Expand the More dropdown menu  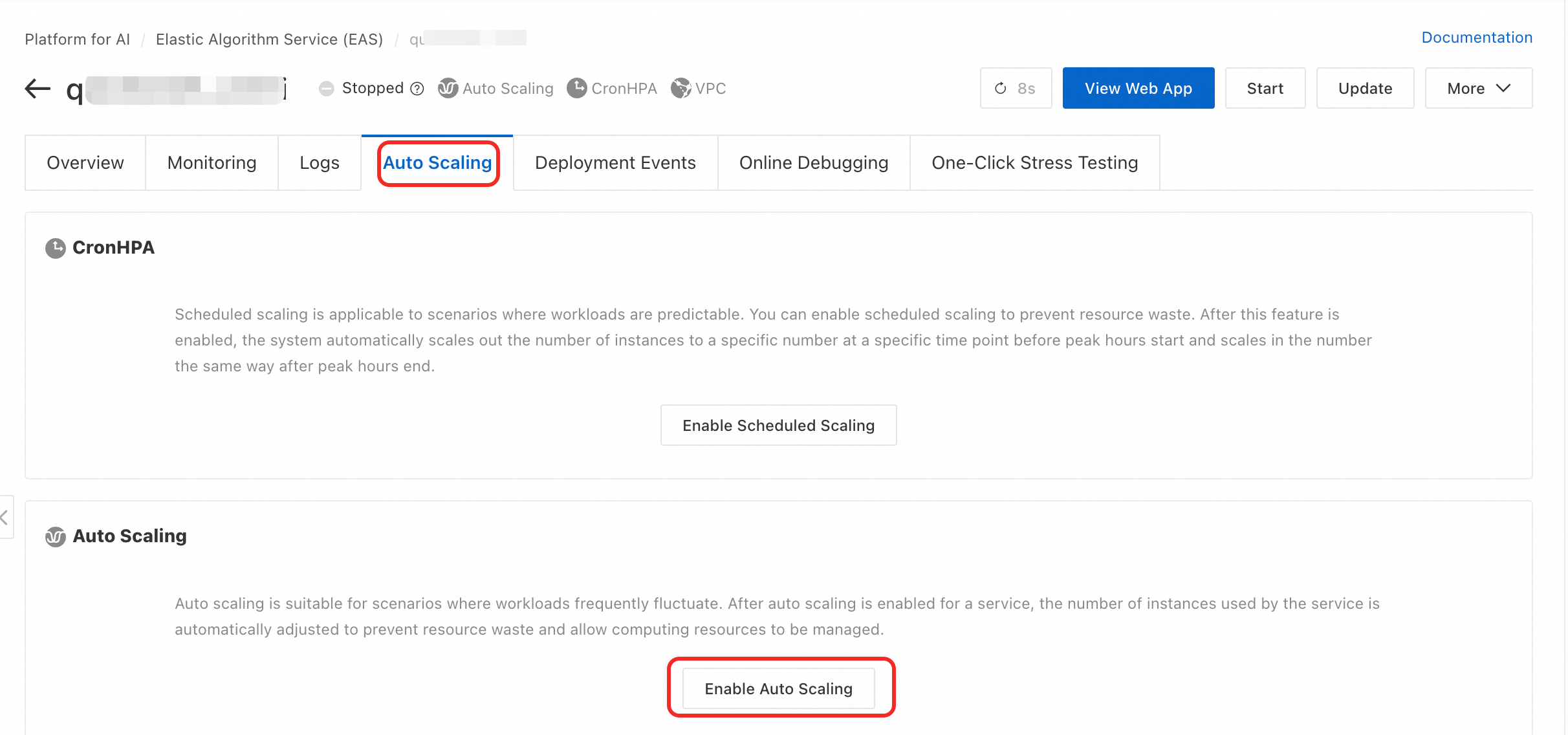pyautogui.click(x=1478, y=88)
